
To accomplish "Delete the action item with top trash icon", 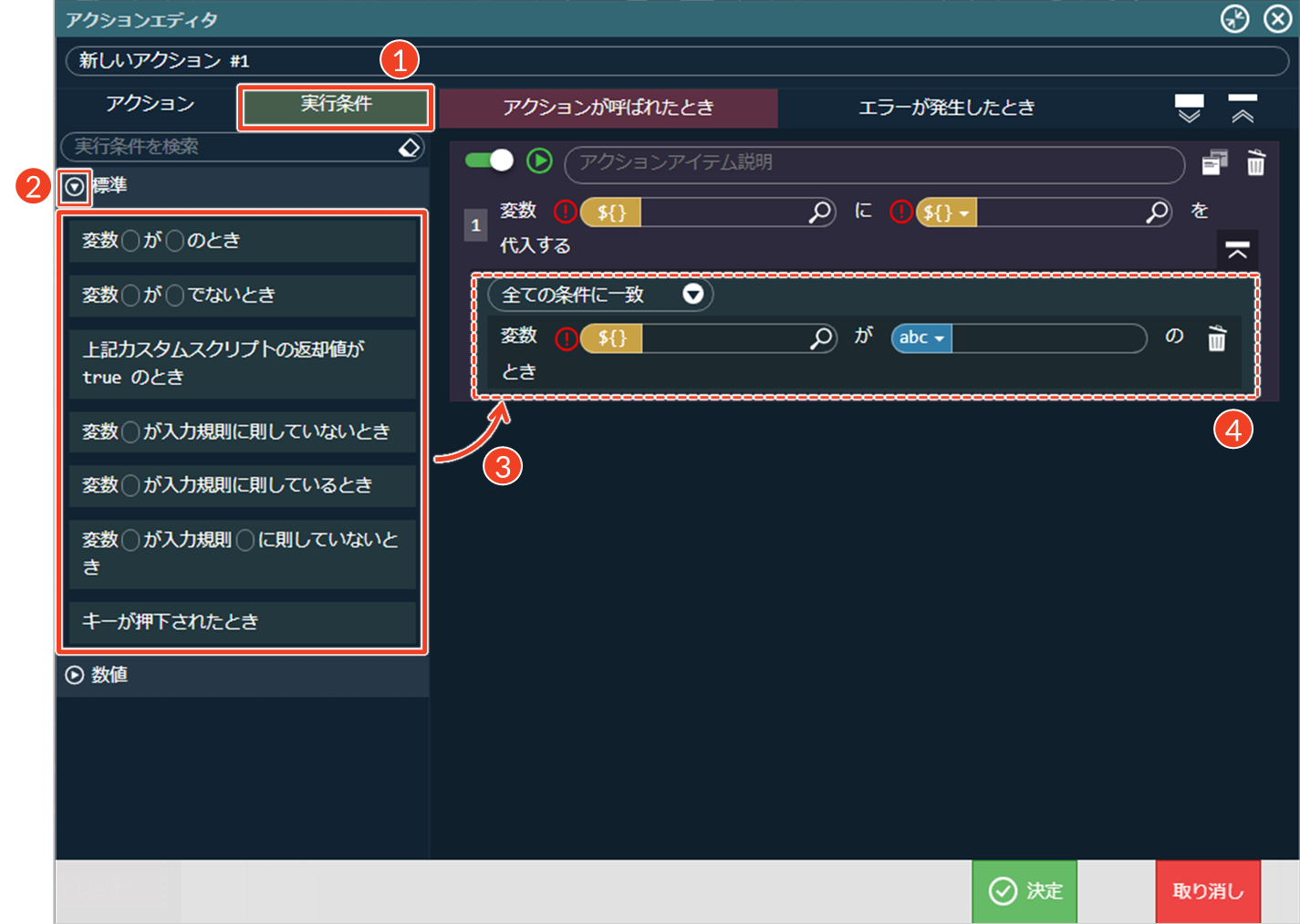I will pos(1256,162).
